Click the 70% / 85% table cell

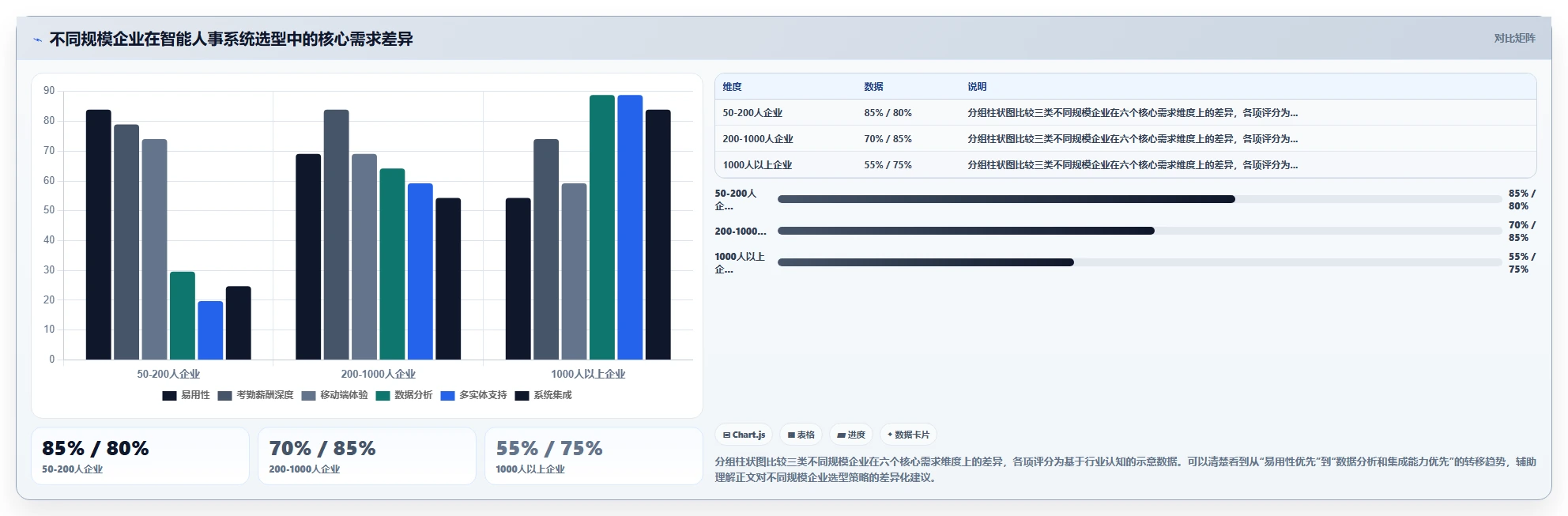point(888,139)
